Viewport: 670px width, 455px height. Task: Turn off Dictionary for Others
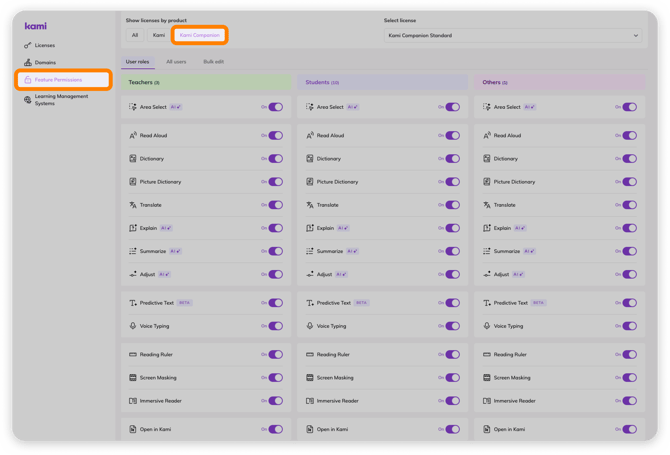tap(629, 159)
